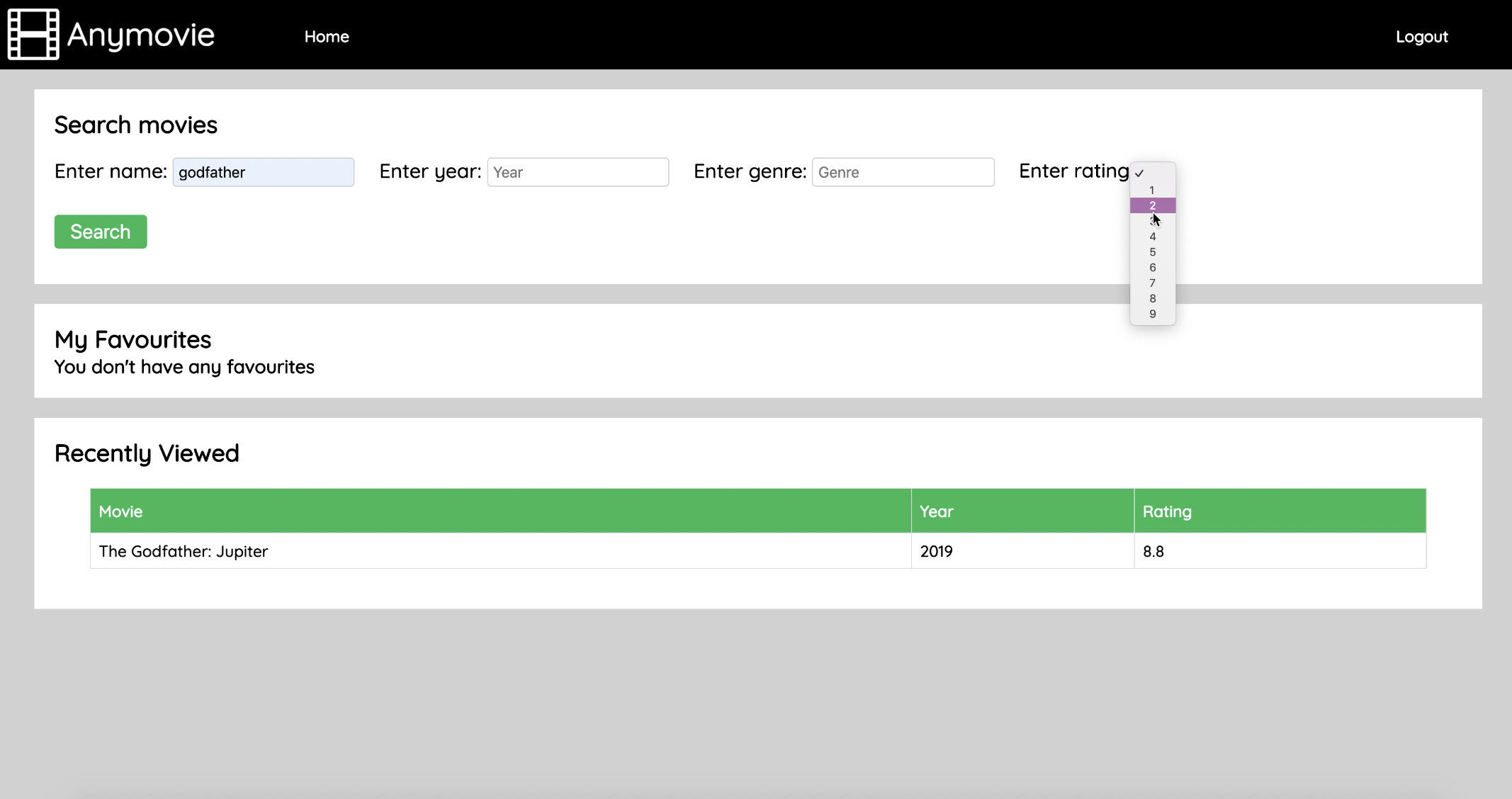Click the Movie column header
Viewport: 1512px width, 799px height.
pyautogui.click(x=120, y=511)
